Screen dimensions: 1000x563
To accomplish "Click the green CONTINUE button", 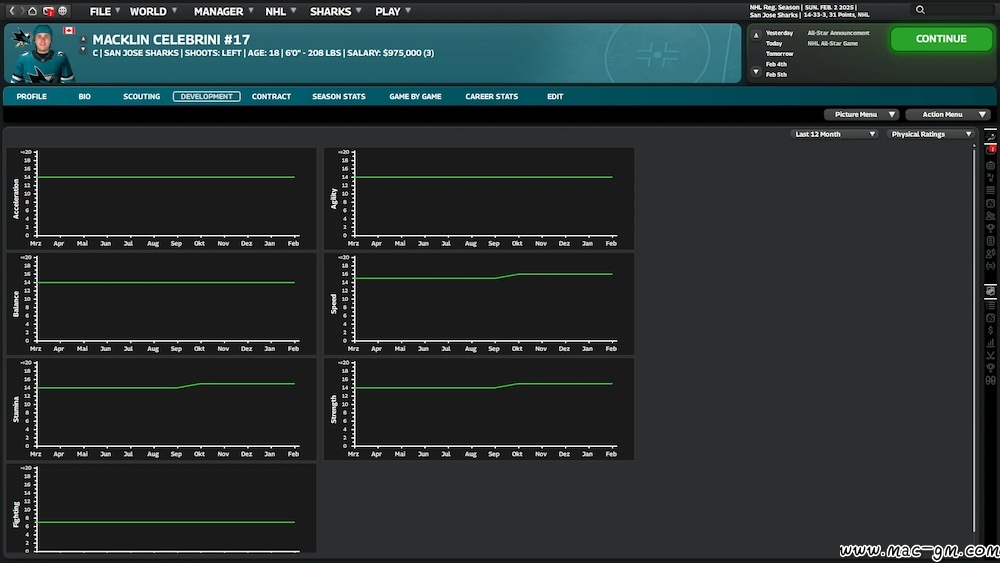I will click(x=941, y=39).
